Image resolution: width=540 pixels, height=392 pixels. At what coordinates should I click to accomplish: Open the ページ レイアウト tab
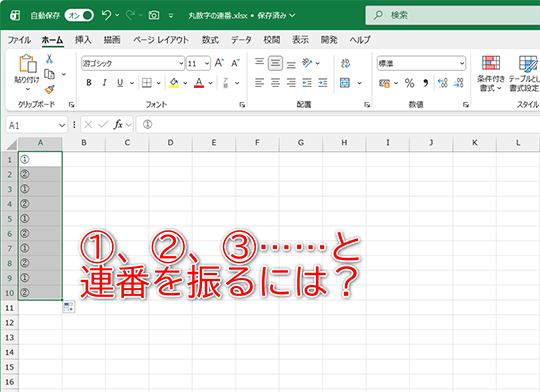click(x=161, y=40)
